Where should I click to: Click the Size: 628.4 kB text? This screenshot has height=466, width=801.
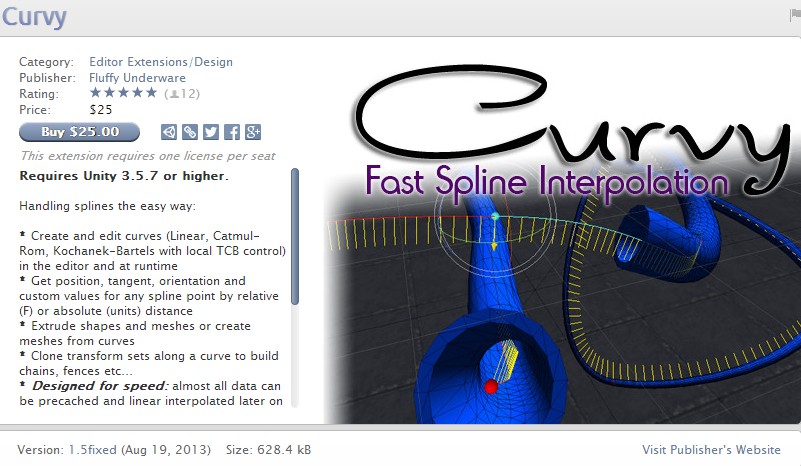tap(268, 450)
